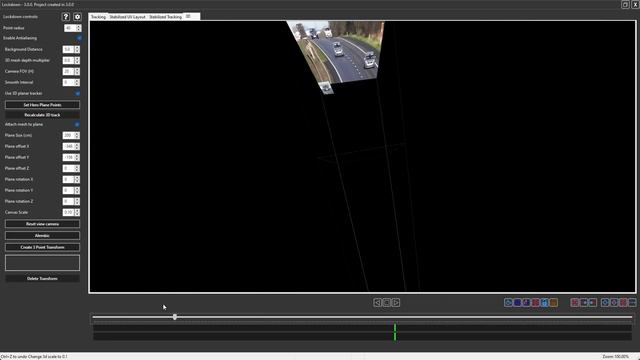Click the stop playback button

(387, 302)
